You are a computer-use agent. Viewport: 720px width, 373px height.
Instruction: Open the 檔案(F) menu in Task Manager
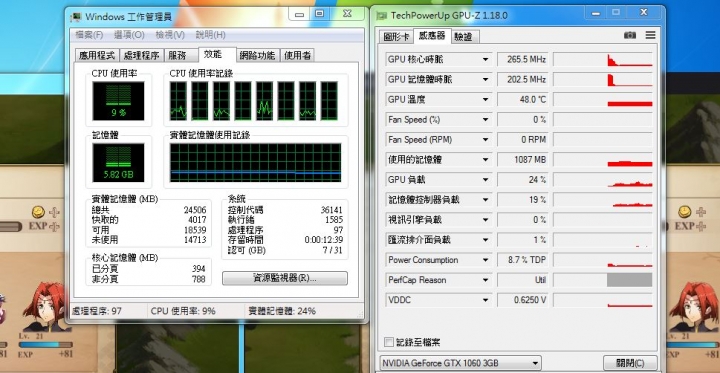tap(89, 35)
